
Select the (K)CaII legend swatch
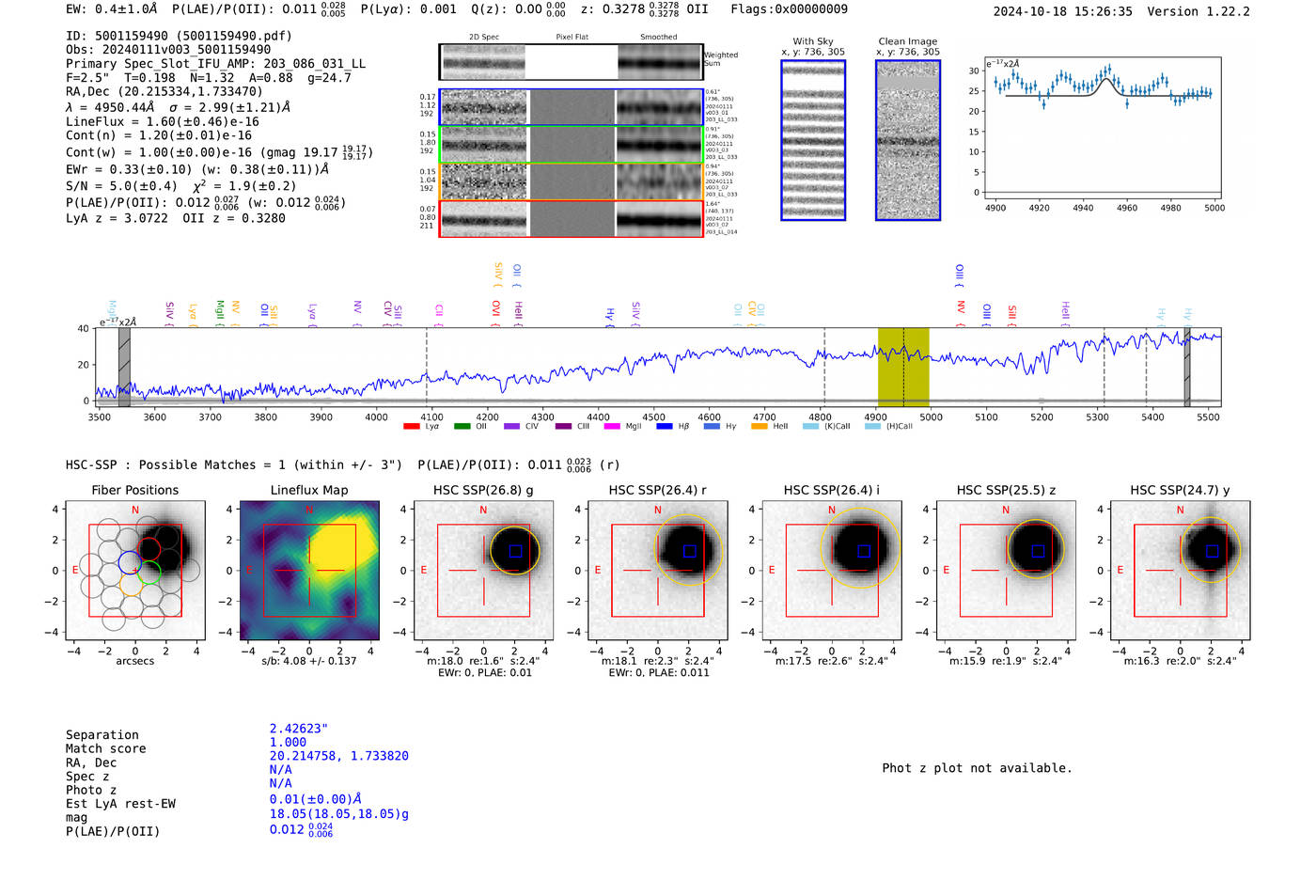[810, 426]
